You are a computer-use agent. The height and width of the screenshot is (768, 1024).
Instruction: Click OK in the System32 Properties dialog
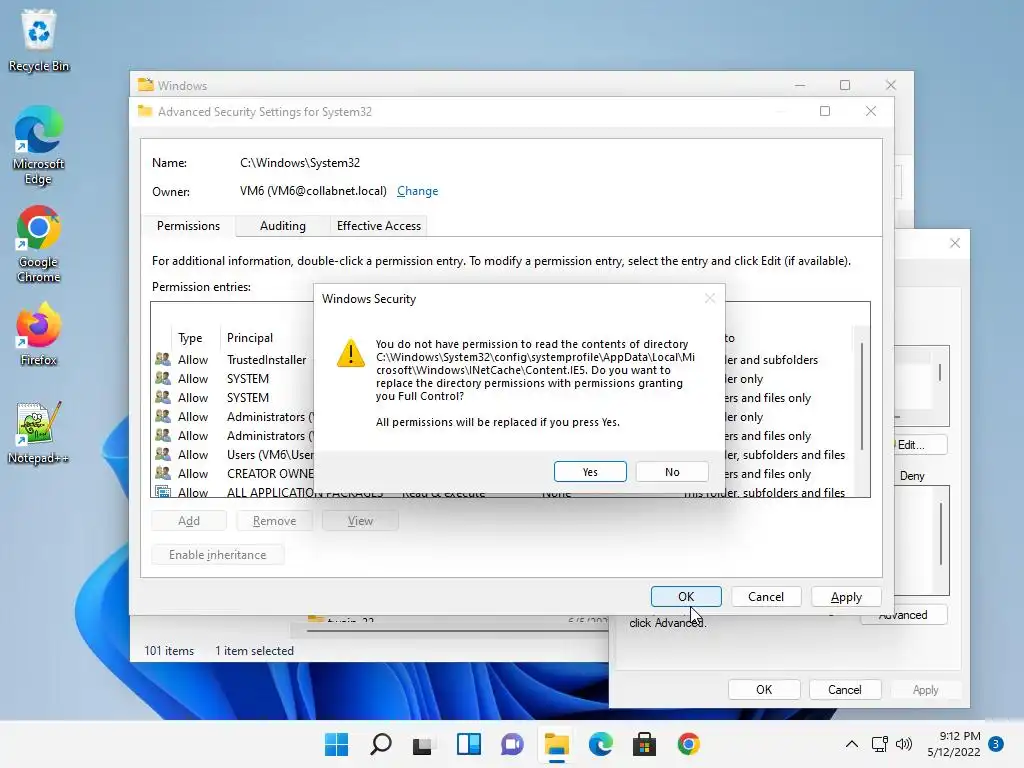click(764, 690)
